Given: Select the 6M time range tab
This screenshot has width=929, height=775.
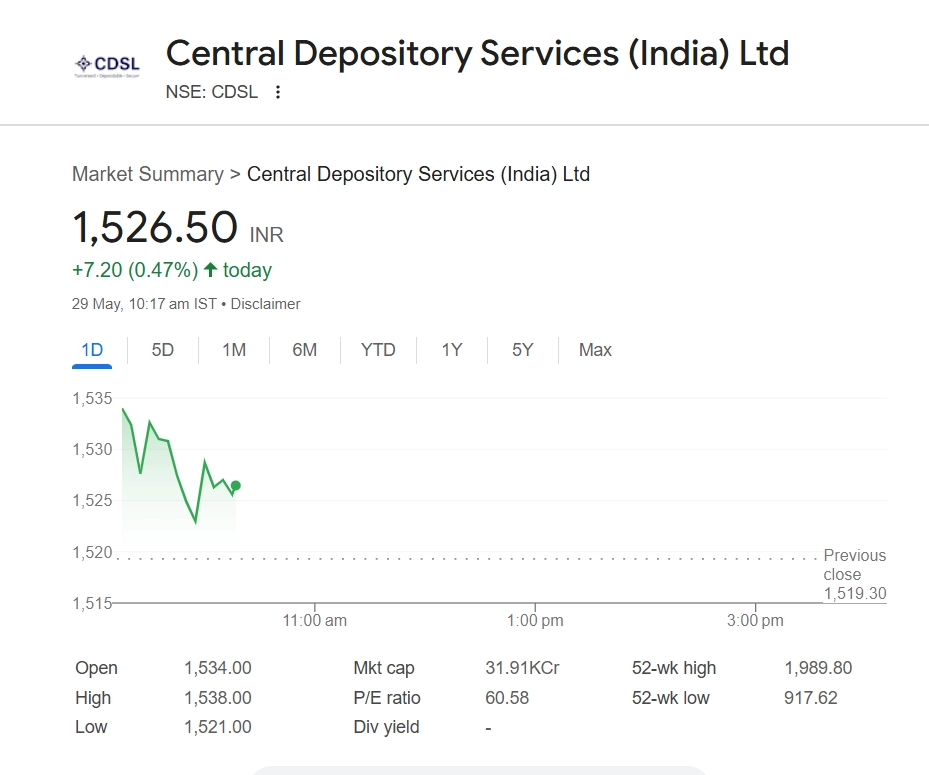Looking at the screenshot, I should [305, 350].
